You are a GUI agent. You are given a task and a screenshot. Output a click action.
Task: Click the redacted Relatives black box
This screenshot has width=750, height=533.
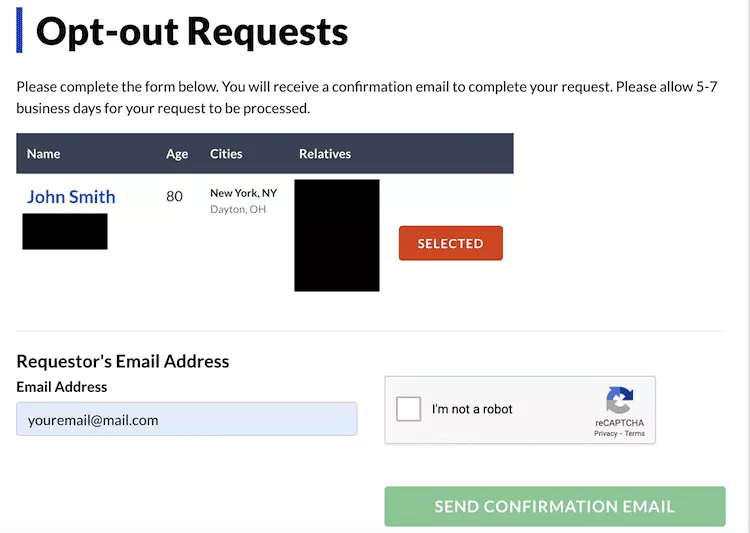coord(337,235)
